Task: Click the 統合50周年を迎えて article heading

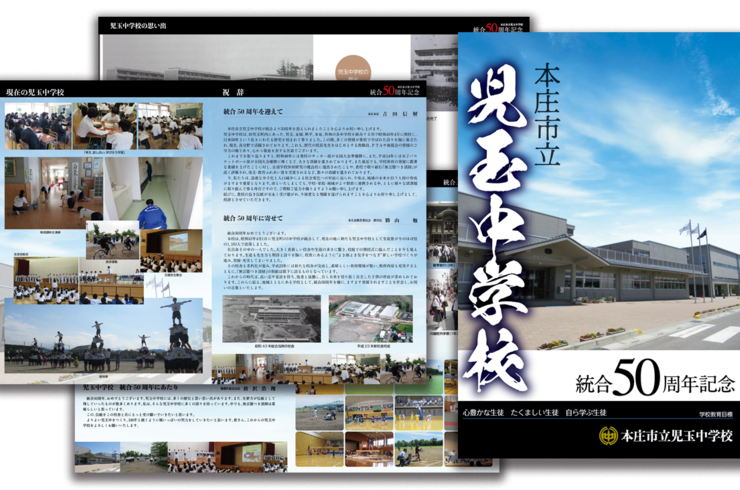Action: pyautogui.click(x=253, y=112)
